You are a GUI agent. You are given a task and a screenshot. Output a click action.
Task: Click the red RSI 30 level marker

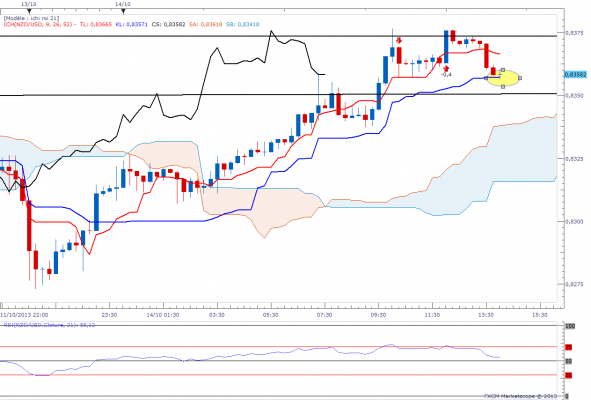pyautogui.click(x=568, y=375)
